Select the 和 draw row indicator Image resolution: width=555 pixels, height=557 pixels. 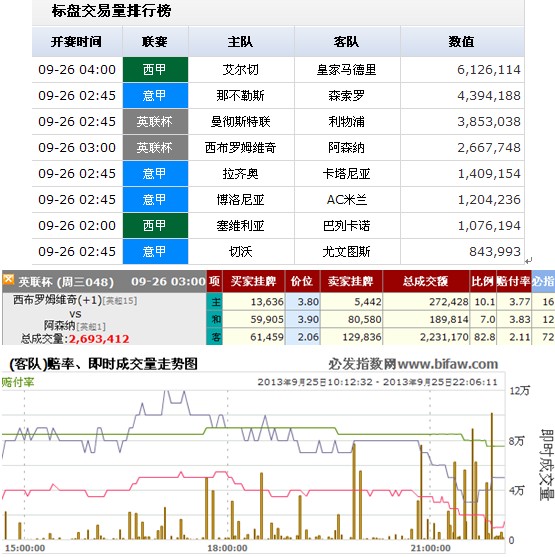coord(216,319)
